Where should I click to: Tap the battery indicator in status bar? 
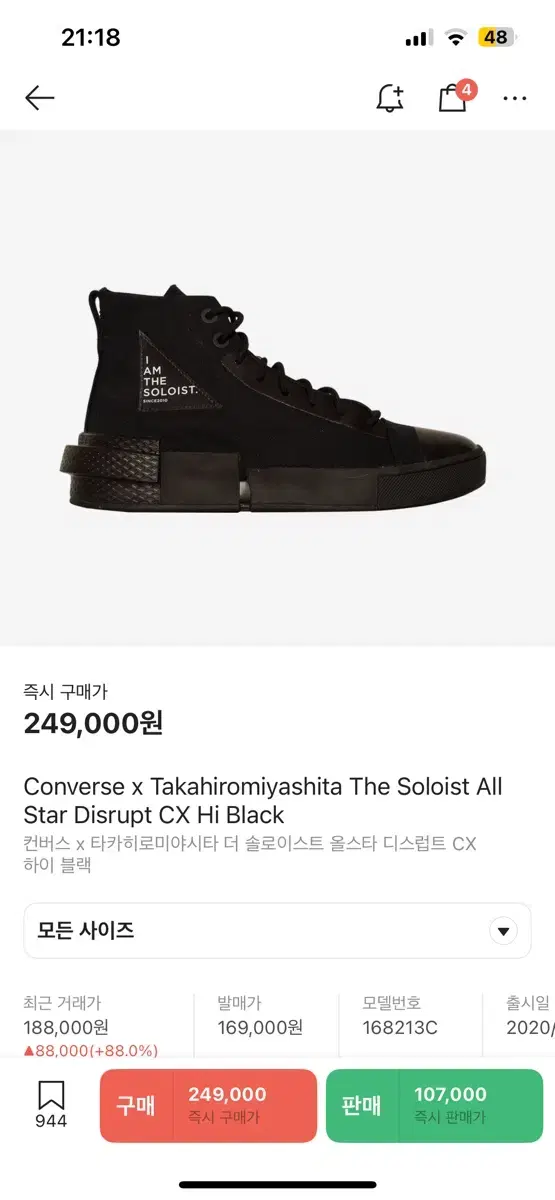pos(494,38)
